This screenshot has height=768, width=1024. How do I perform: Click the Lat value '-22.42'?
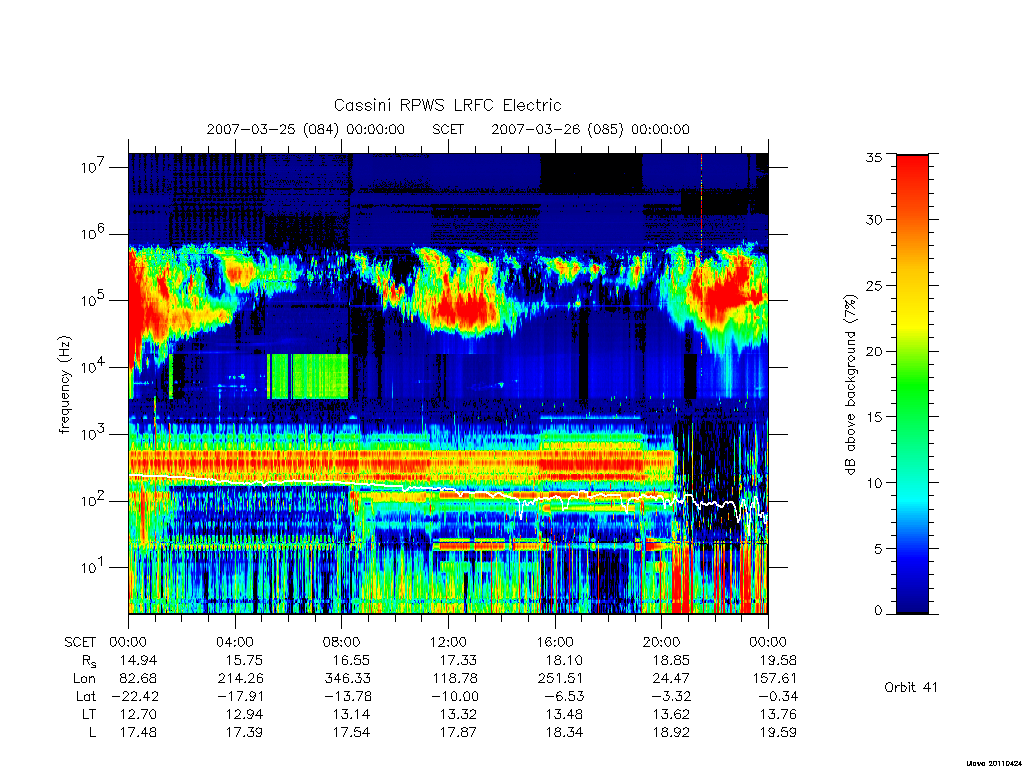click(x=135, y=697)
